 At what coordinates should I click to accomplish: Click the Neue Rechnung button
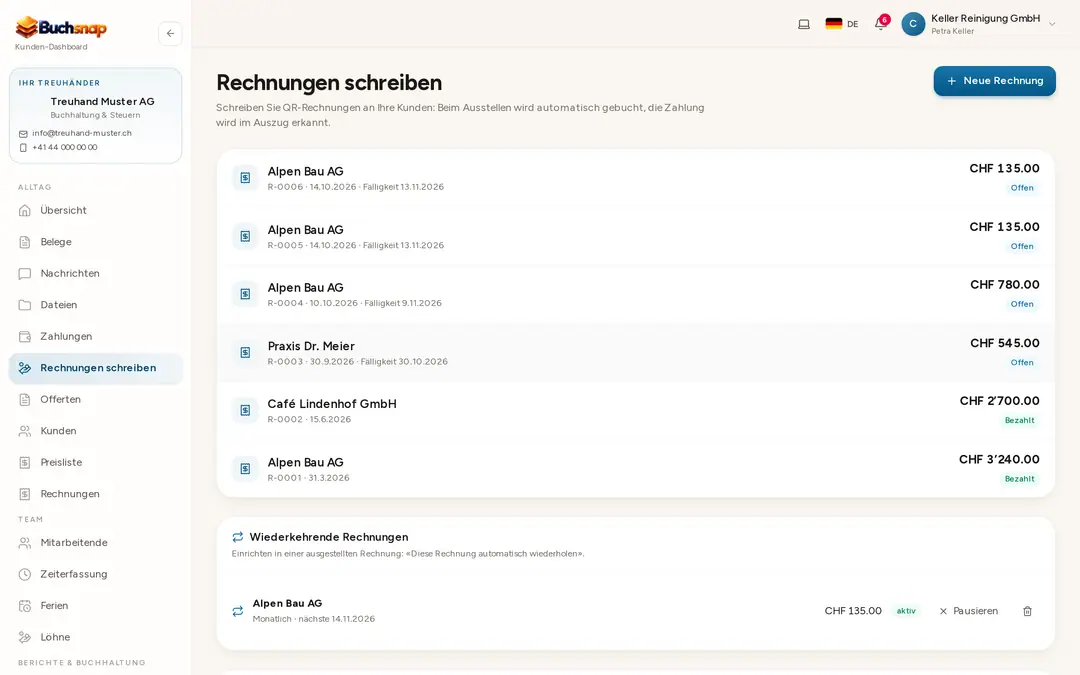pos(994,81)
